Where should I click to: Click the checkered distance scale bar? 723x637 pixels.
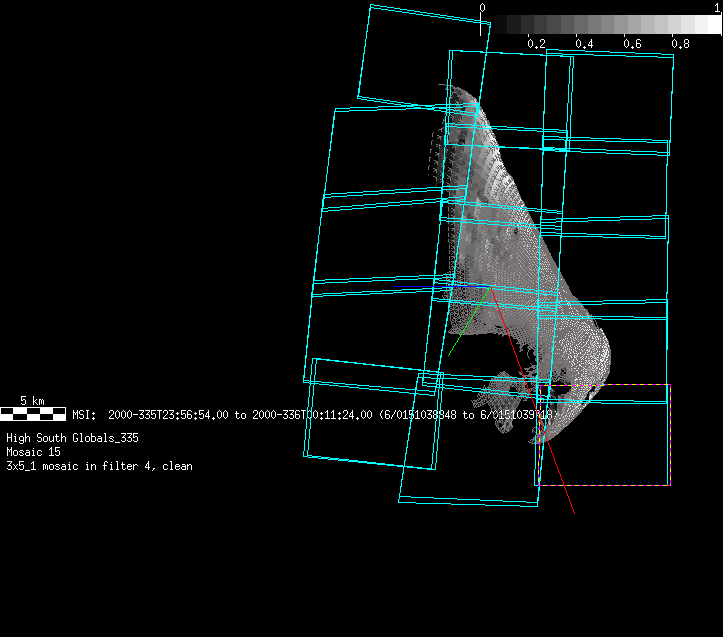tap(32, 413)
